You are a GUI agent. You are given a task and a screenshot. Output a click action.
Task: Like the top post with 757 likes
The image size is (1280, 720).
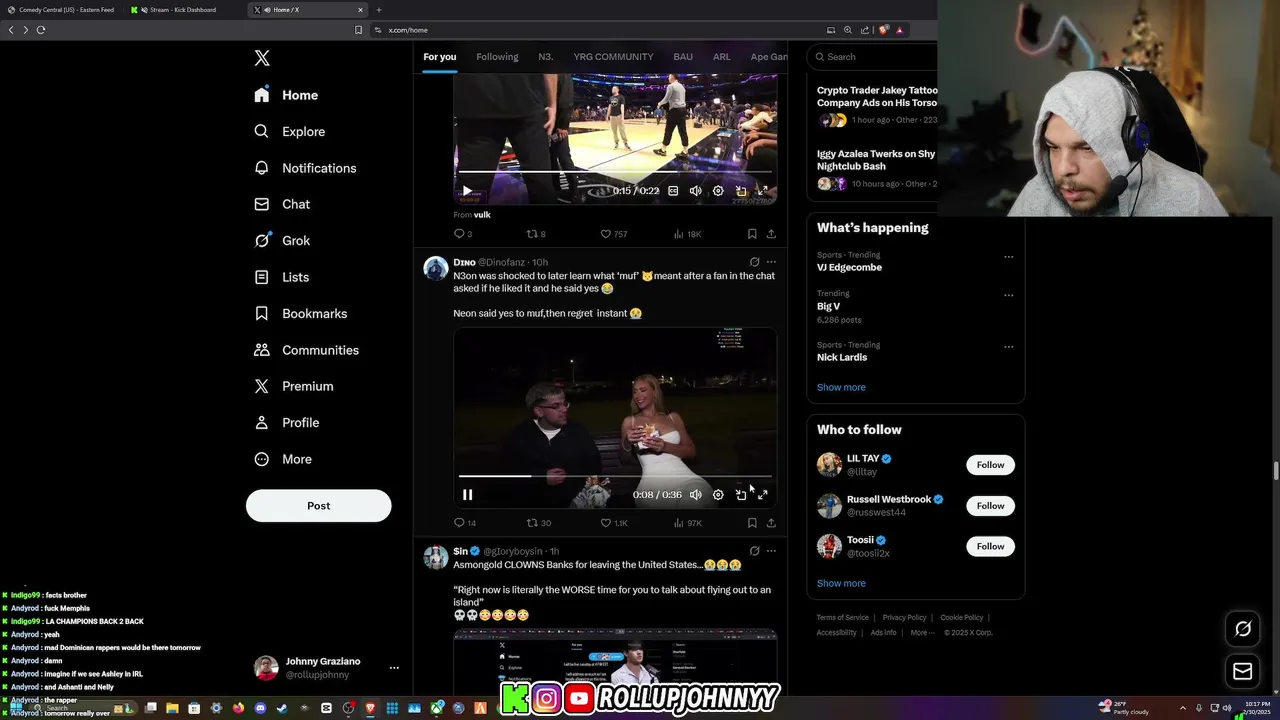pyautogui.click(x=614, y=234)
